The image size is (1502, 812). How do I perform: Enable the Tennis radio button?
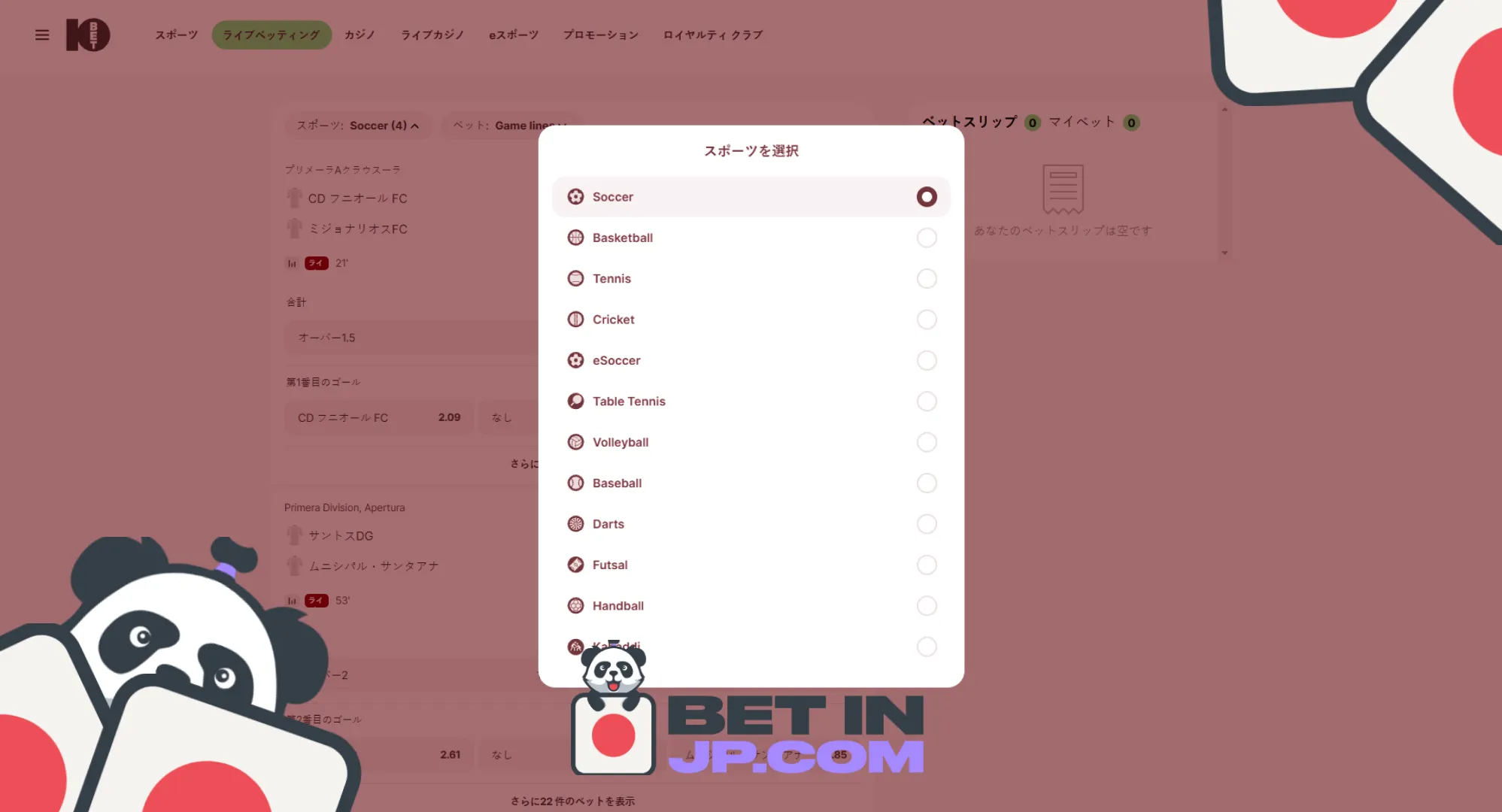pos(926,278)
